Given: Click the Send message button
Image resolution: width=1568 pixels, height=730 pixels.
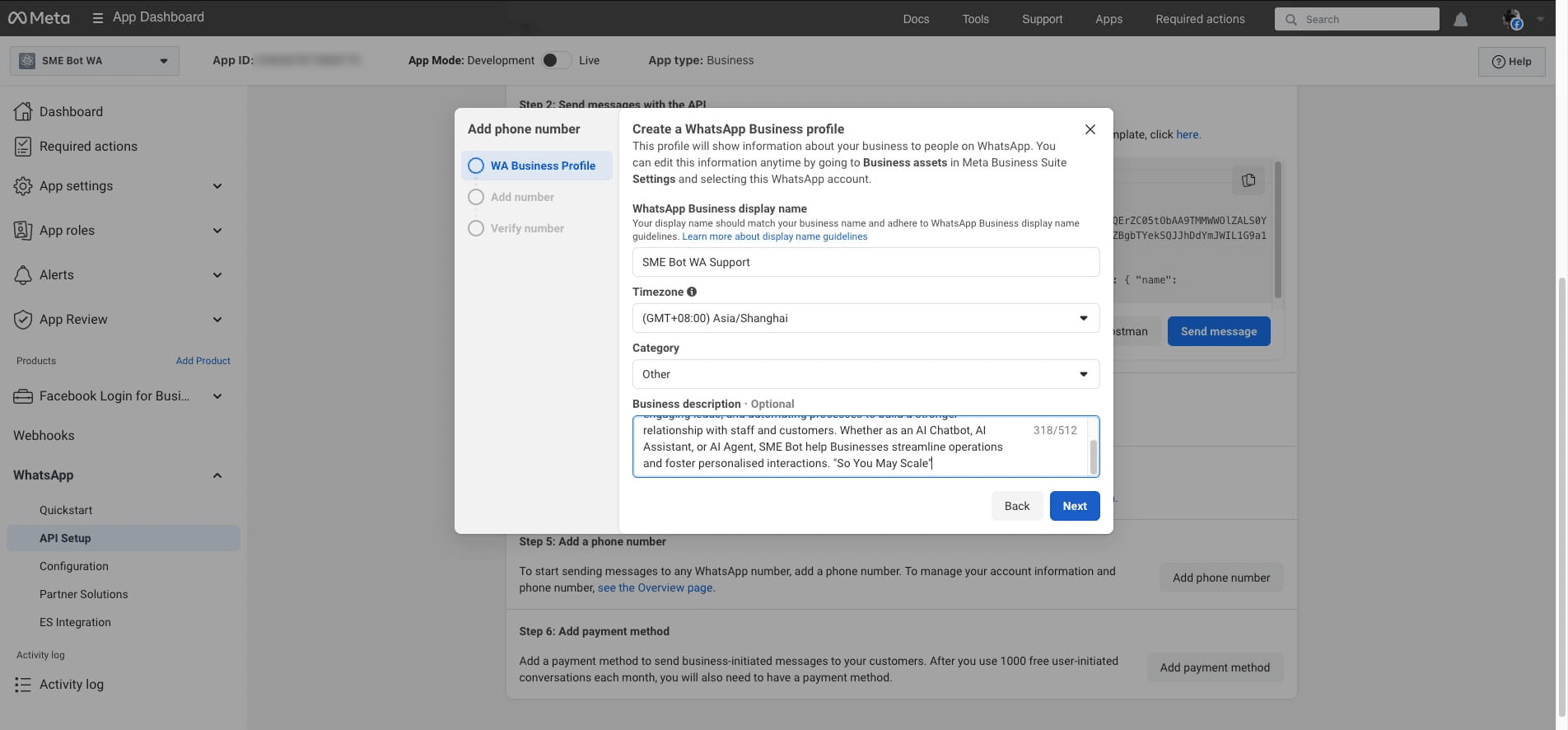Looking at the screenshot, I should pos(1219,331).
